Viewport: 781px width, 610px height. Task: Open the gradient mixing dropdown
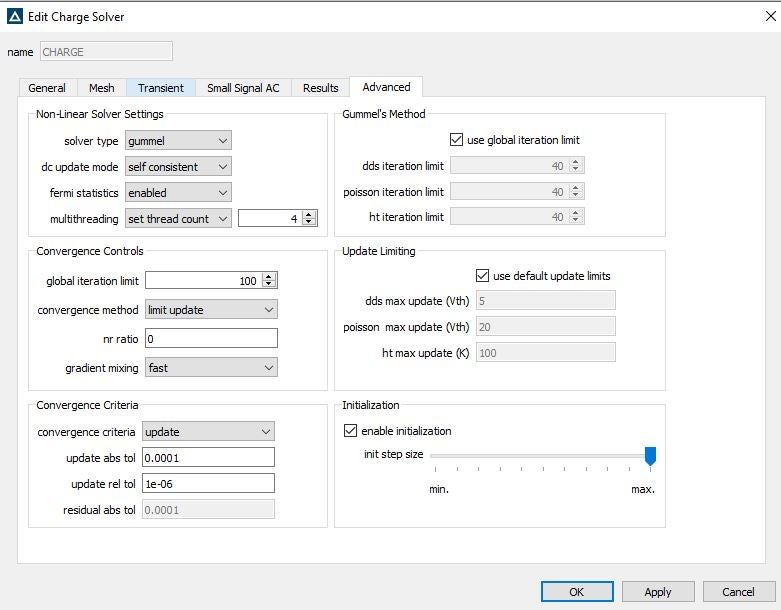(211, 368)
